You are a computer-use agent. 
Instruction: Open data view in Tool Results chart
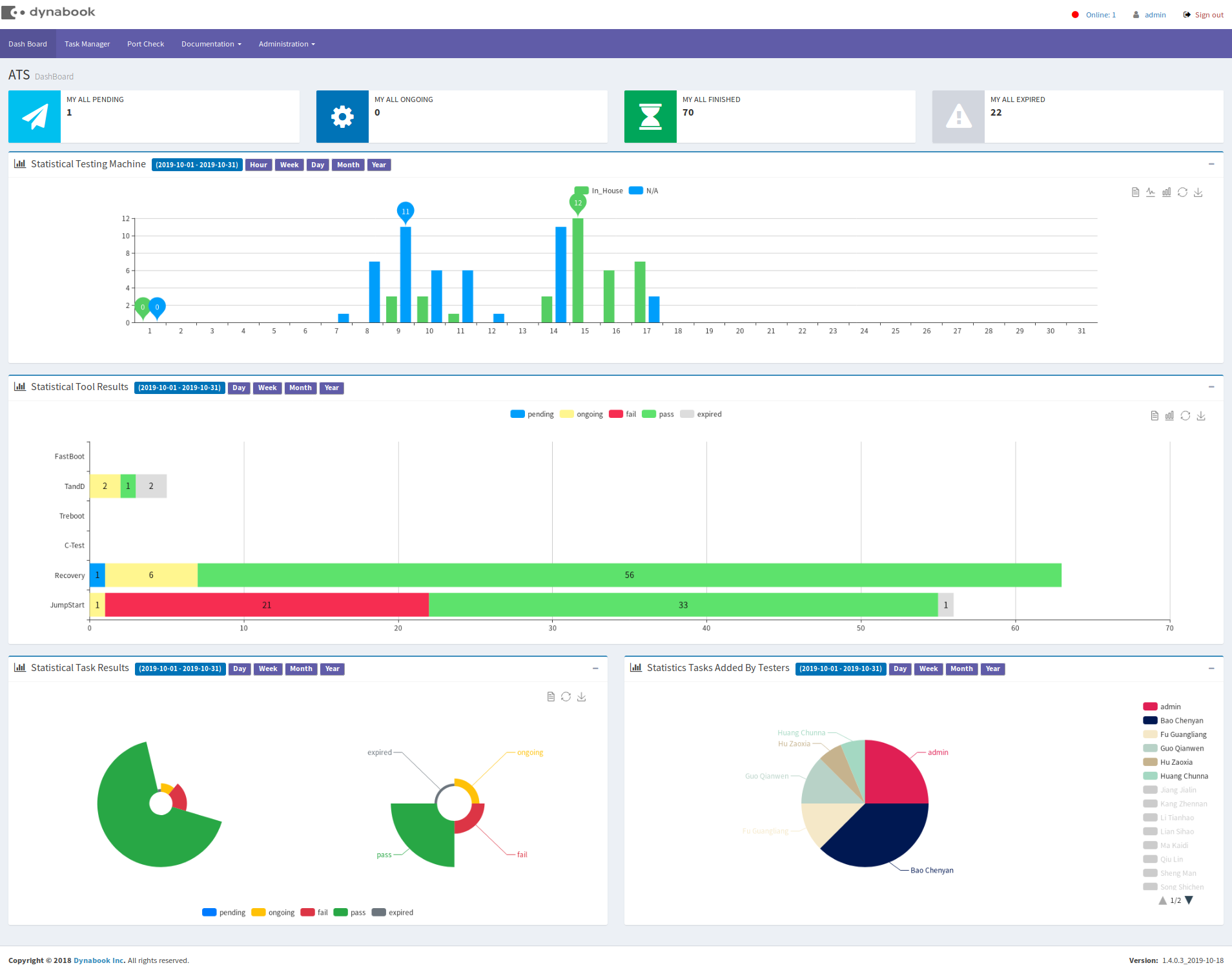pyautogui.click(x=1155, y=416)
